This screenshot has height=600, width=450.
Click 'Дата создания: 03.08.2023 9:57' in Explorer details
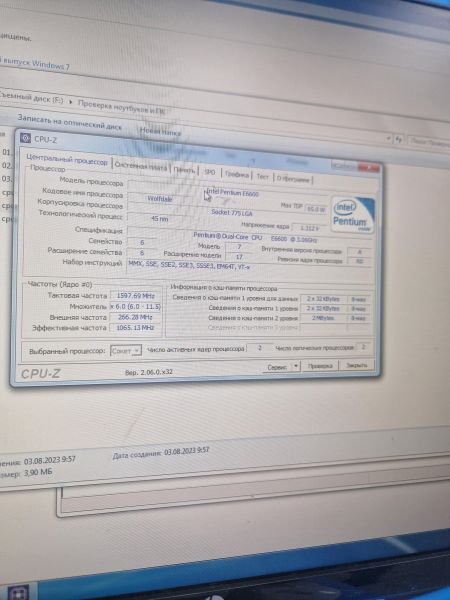[161, 453]
